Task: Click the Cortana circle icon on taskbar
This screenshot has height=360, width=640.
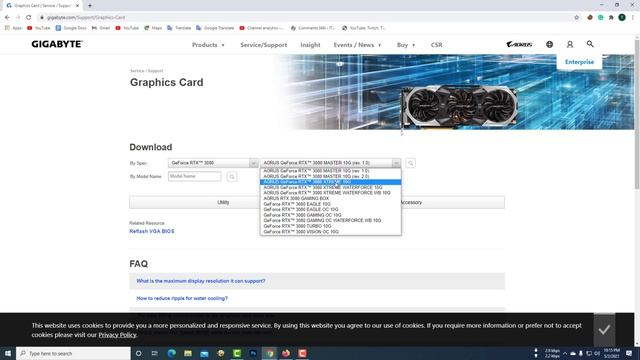Action: tap(138, 353)
